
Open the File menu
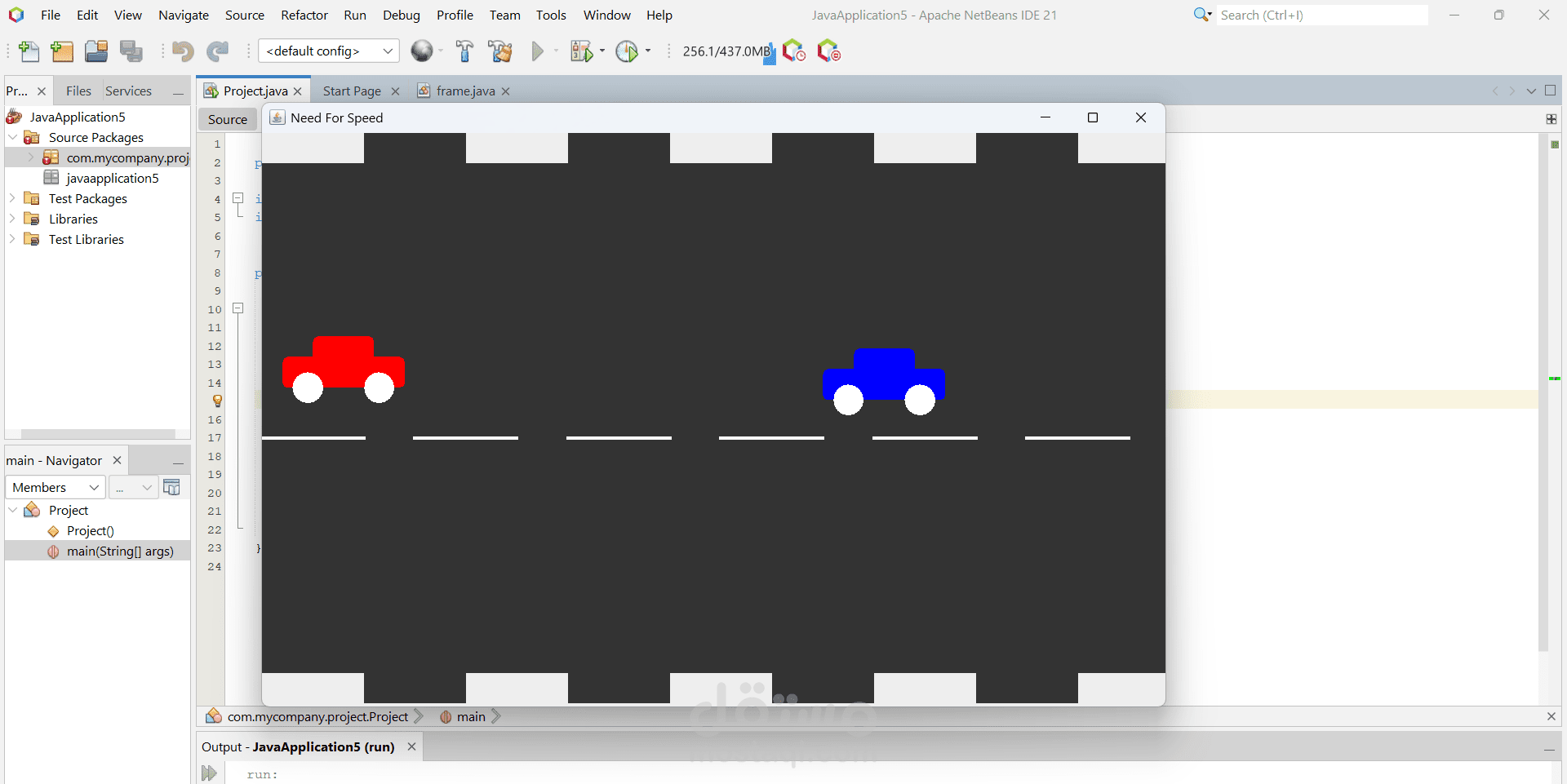point(51,15)
